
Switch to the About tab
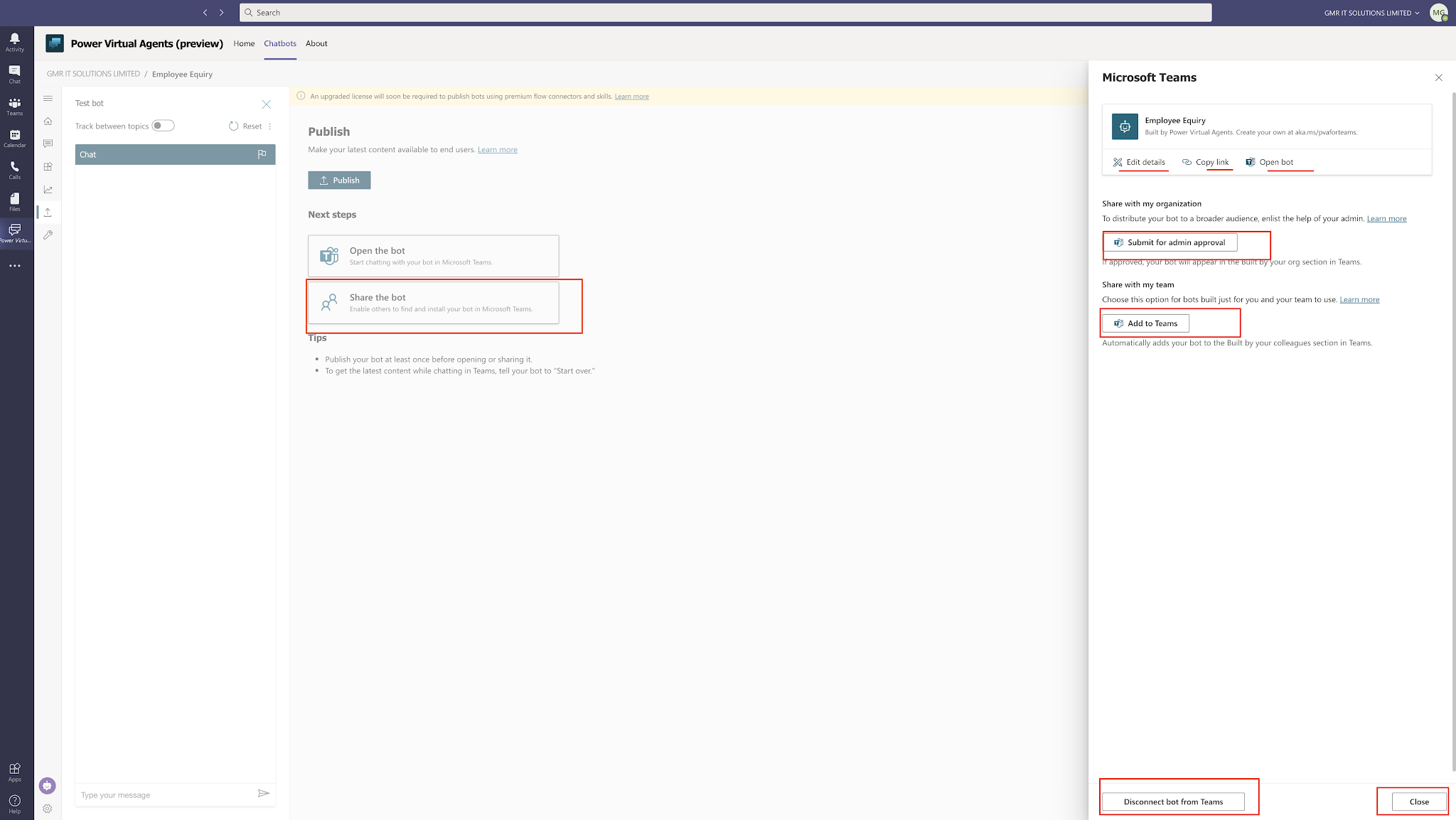316,43
